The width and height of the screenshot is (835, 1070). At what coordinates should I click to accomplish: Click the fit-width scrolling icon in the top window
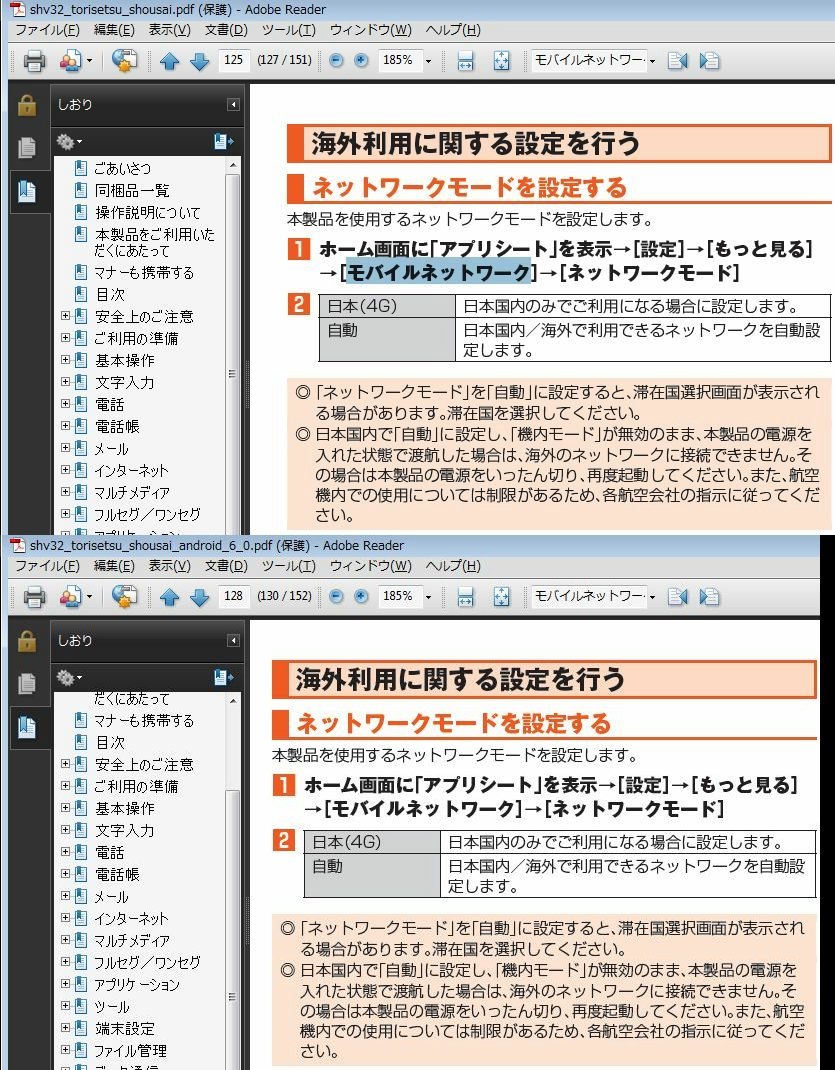pos(465,61)
